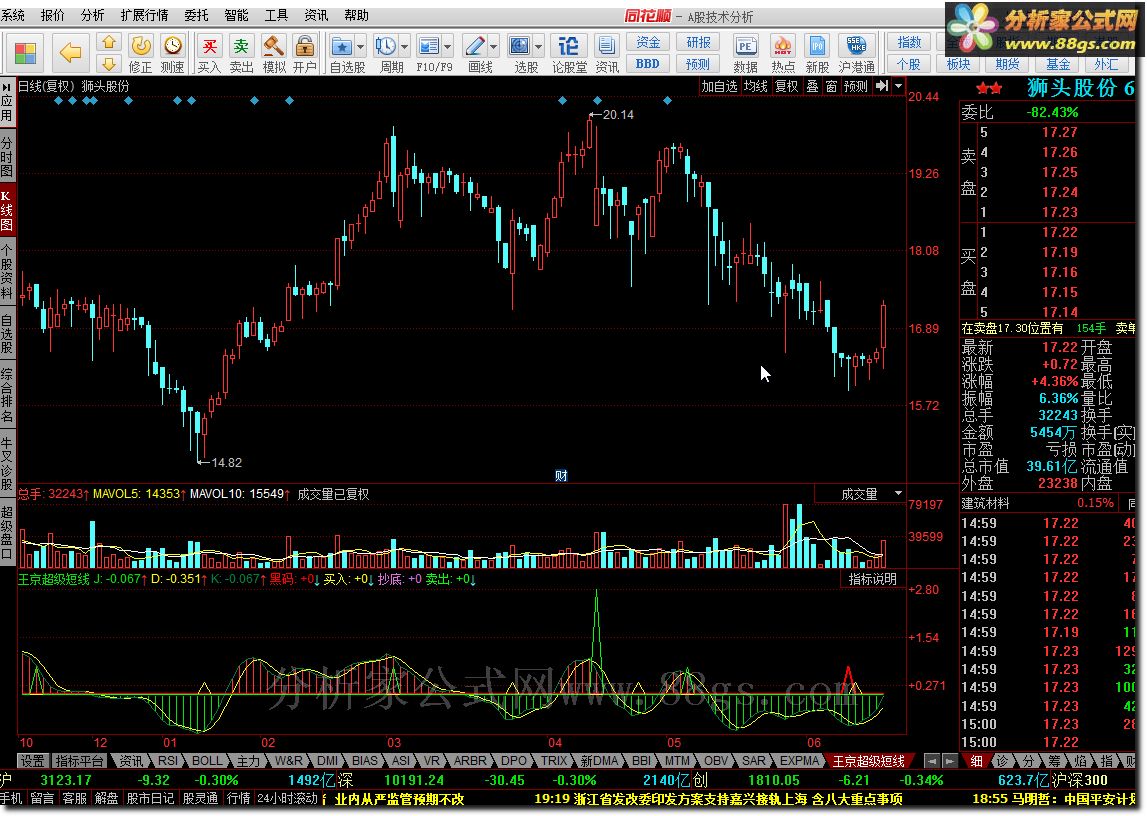The width and height of the screenshot is (1147, 816).
Task: Open the 系统 menu
Action: click(x=13, y=15)
